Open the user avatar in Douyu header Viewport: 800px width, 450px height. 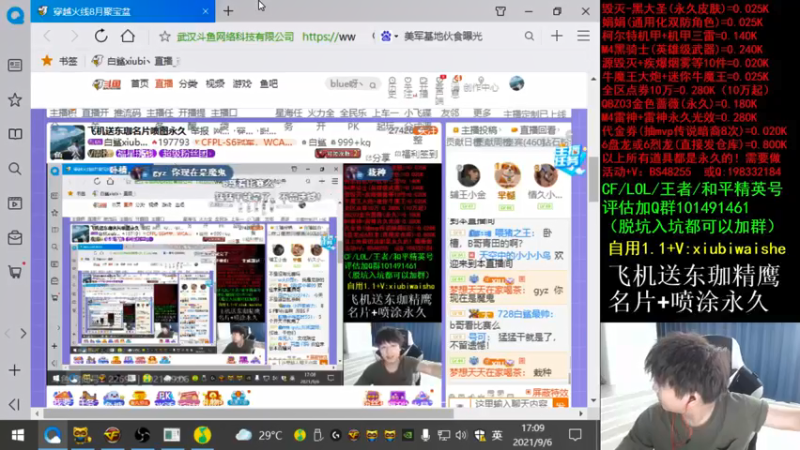[x=516, y=83]
